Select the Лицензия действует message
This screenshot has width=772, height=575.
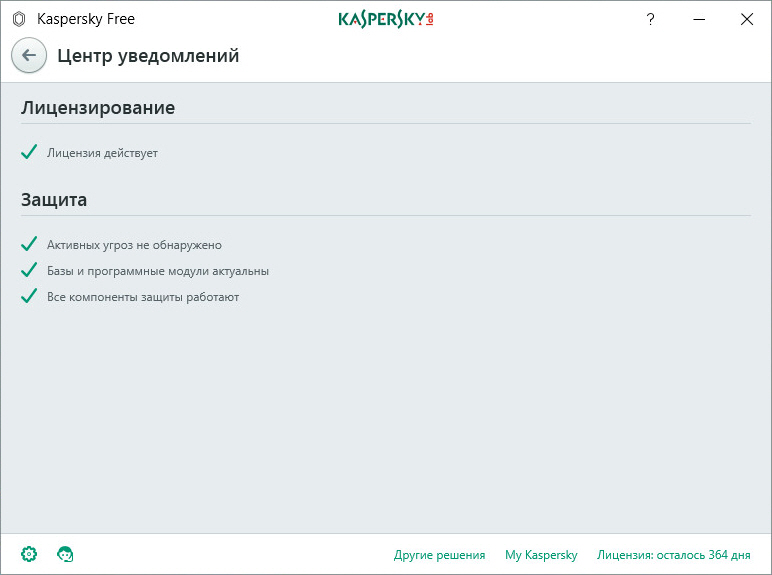[102, 153]
